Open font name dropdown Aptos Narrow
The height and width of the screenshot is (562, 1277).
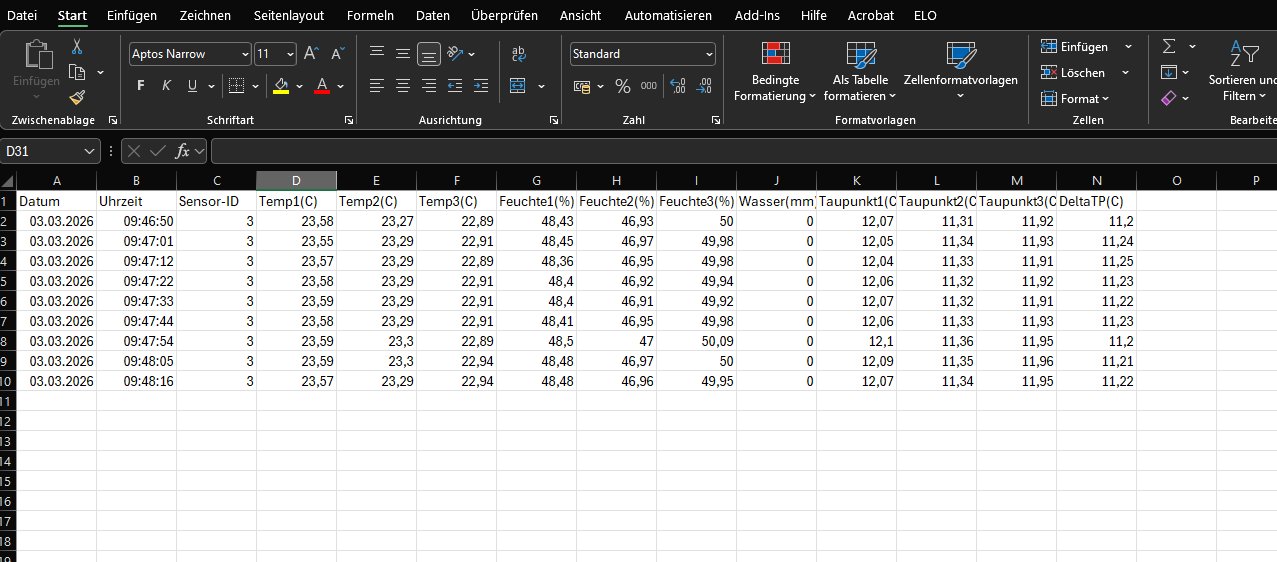click(245, 54)
